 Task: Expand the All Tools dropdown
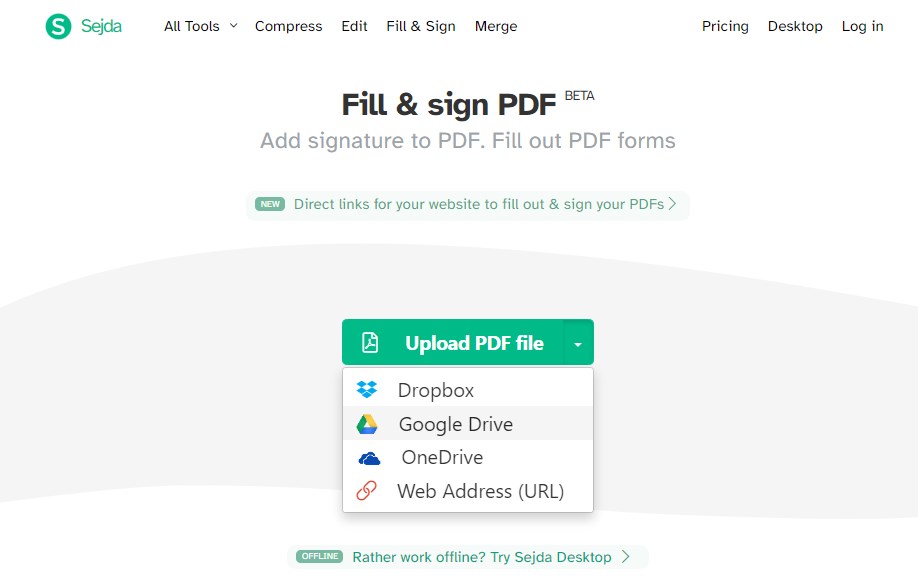point(200,26)
